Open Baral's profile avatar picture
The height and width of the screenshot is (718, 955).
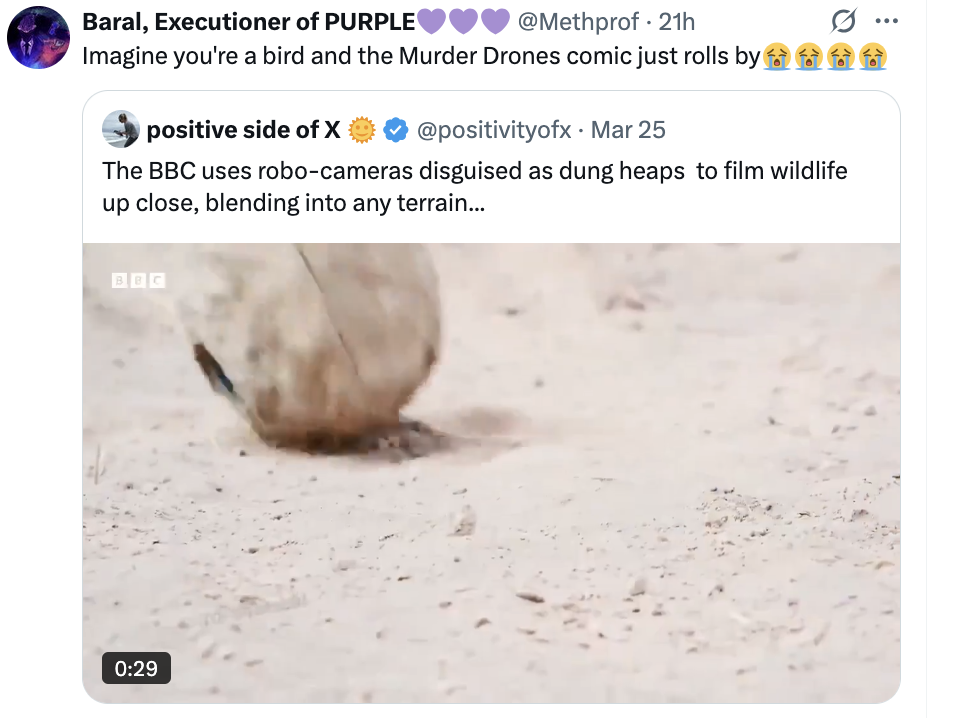[38, 37]
